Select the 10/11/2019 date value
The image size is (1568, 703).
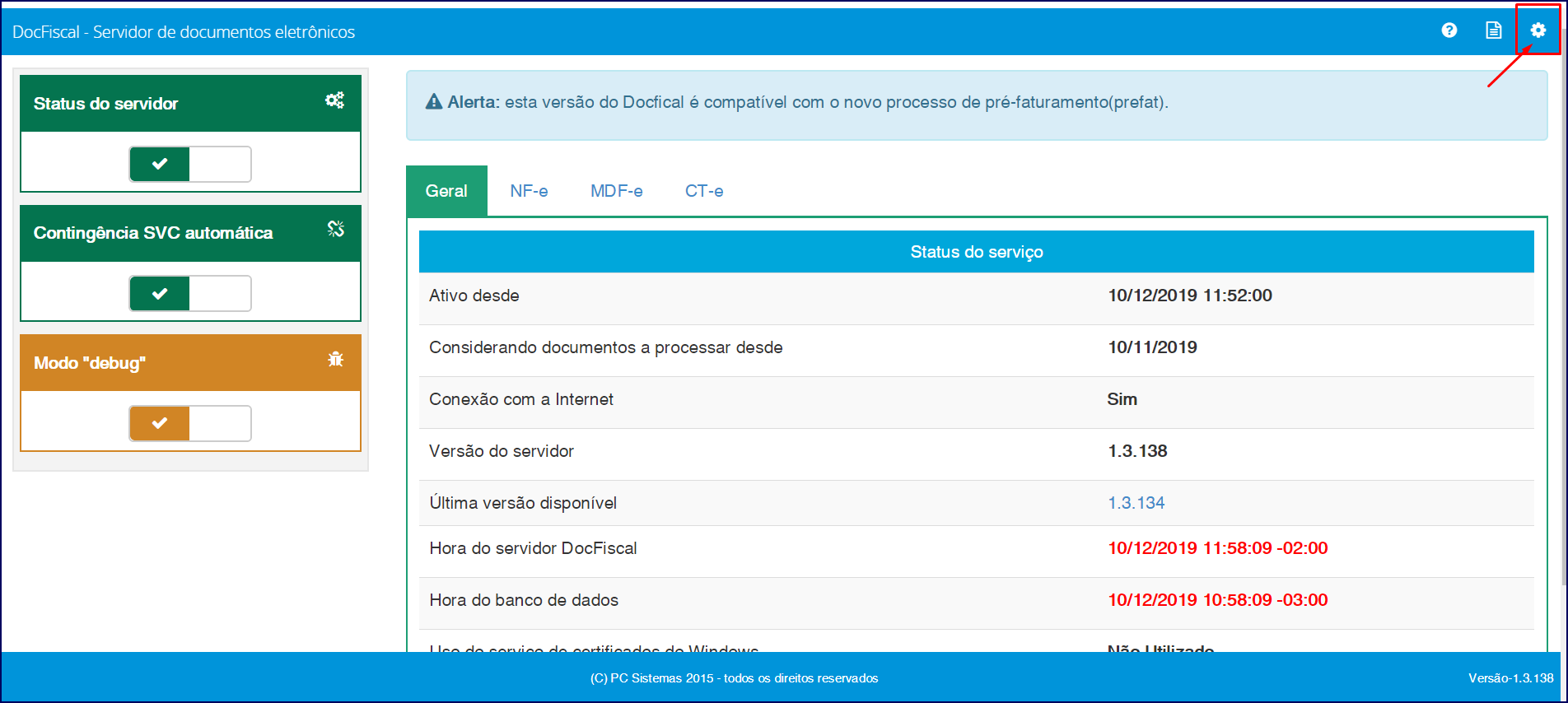pos(1152,347)
